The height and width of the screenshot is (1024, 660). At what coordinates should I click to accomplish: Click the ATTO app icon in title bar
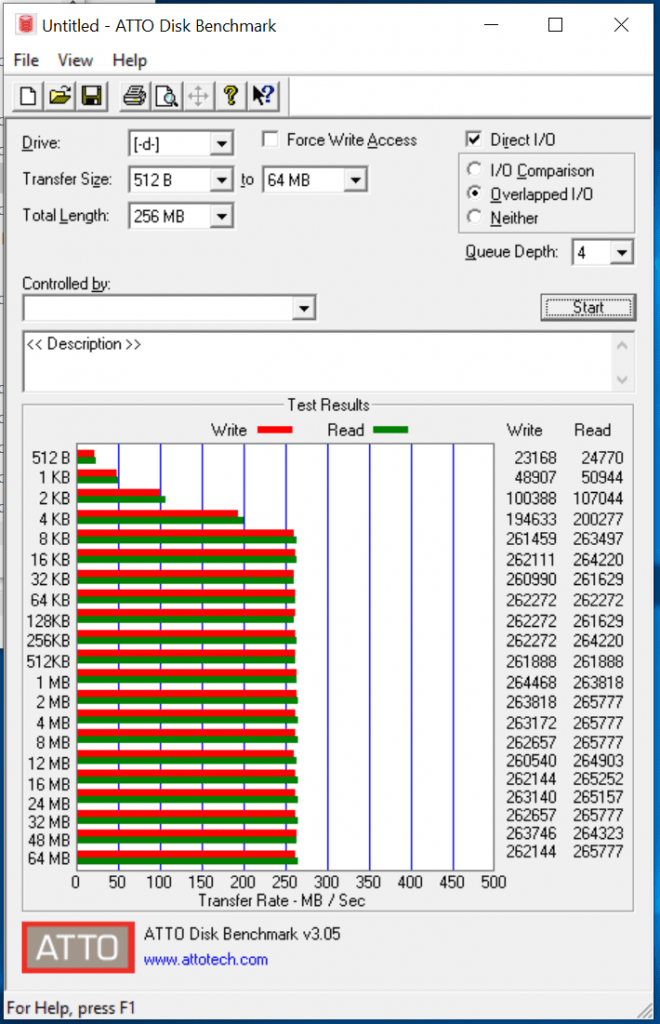pos(26,25)
